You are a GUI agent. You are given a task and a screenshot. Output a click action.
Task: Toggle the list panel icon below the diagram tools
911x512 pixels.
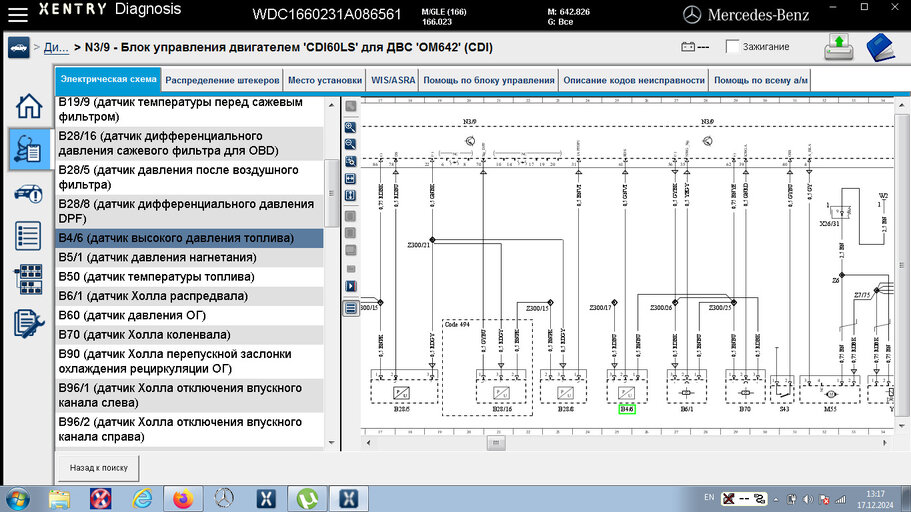(350, 308)
